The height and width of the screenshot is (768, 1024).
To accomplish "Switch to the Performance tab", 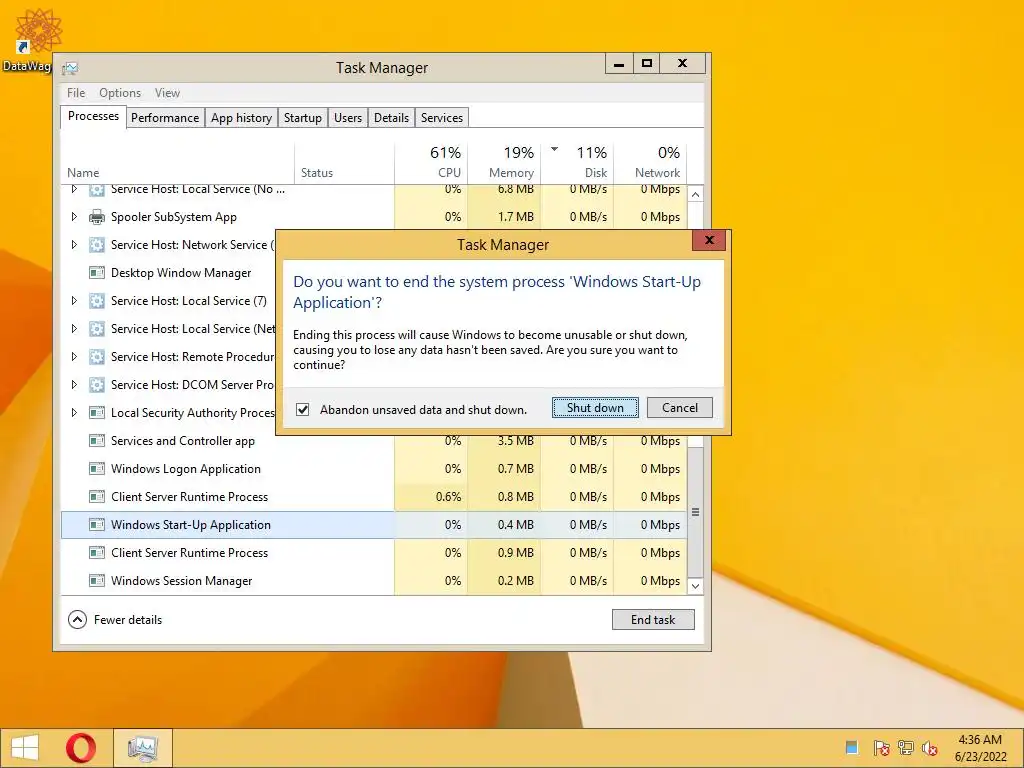I will pyautogui.click(x=165, y=118).
